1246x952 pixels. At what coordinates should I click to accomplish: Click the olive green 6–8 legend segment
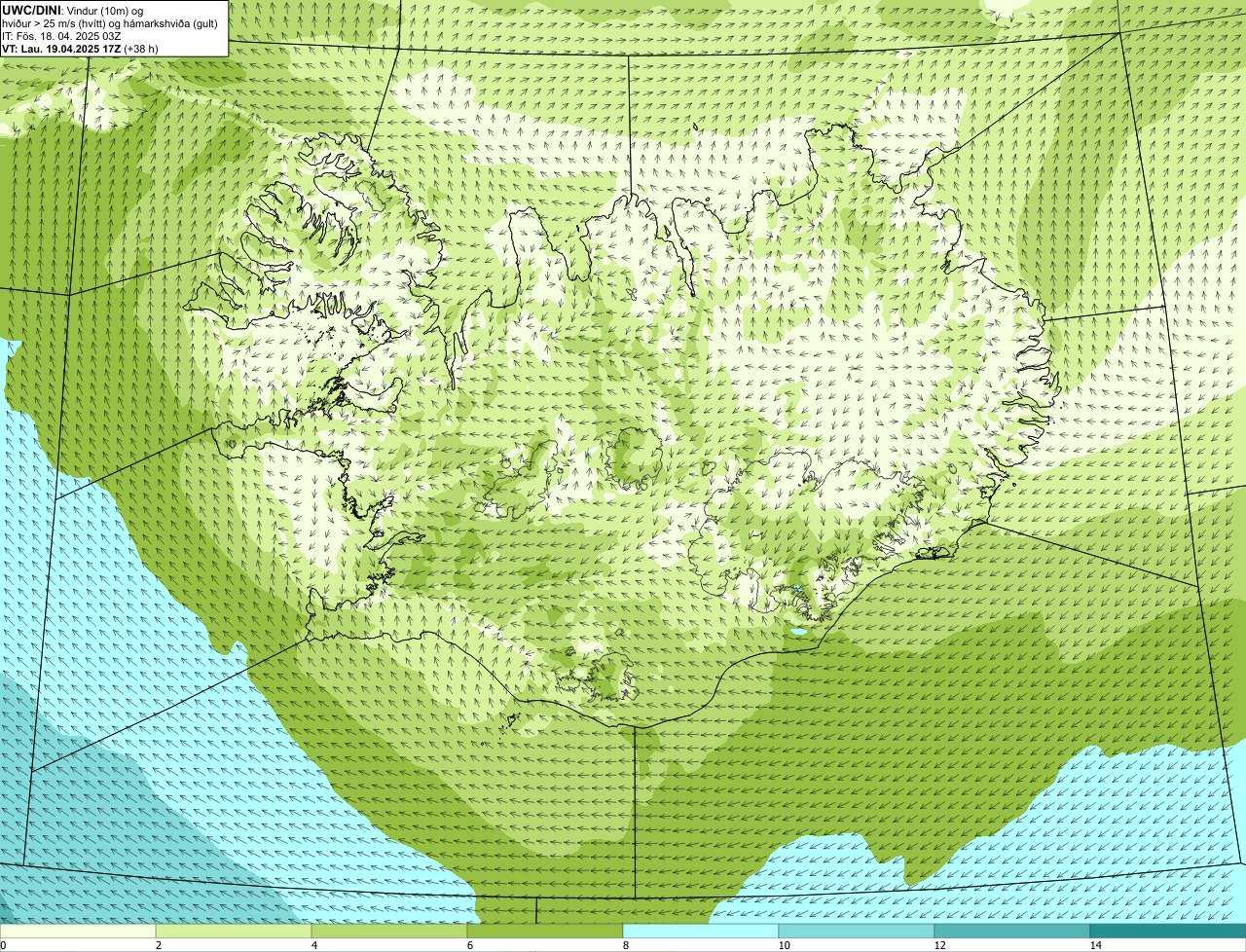(545, 931)
